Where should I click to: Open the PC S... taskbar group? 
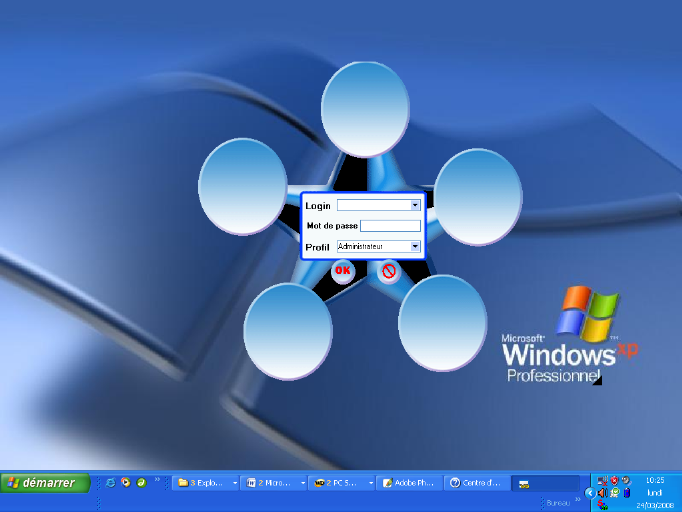pos(342,483)
